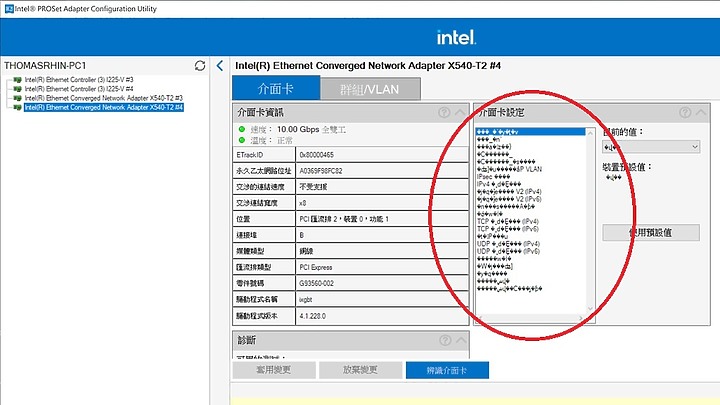The image size is (720, 405).
Task: Switch to the 群組/VLAN tab
Action: (x=370, y=89)
